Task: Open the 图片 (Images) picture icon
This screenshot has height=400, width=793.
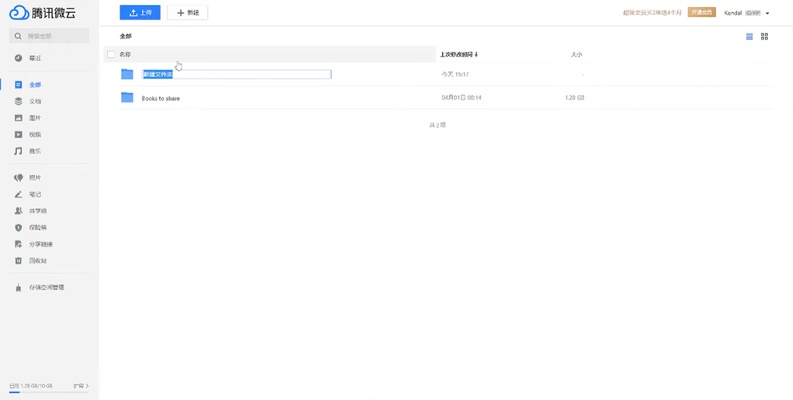Action: click(19, 118)
